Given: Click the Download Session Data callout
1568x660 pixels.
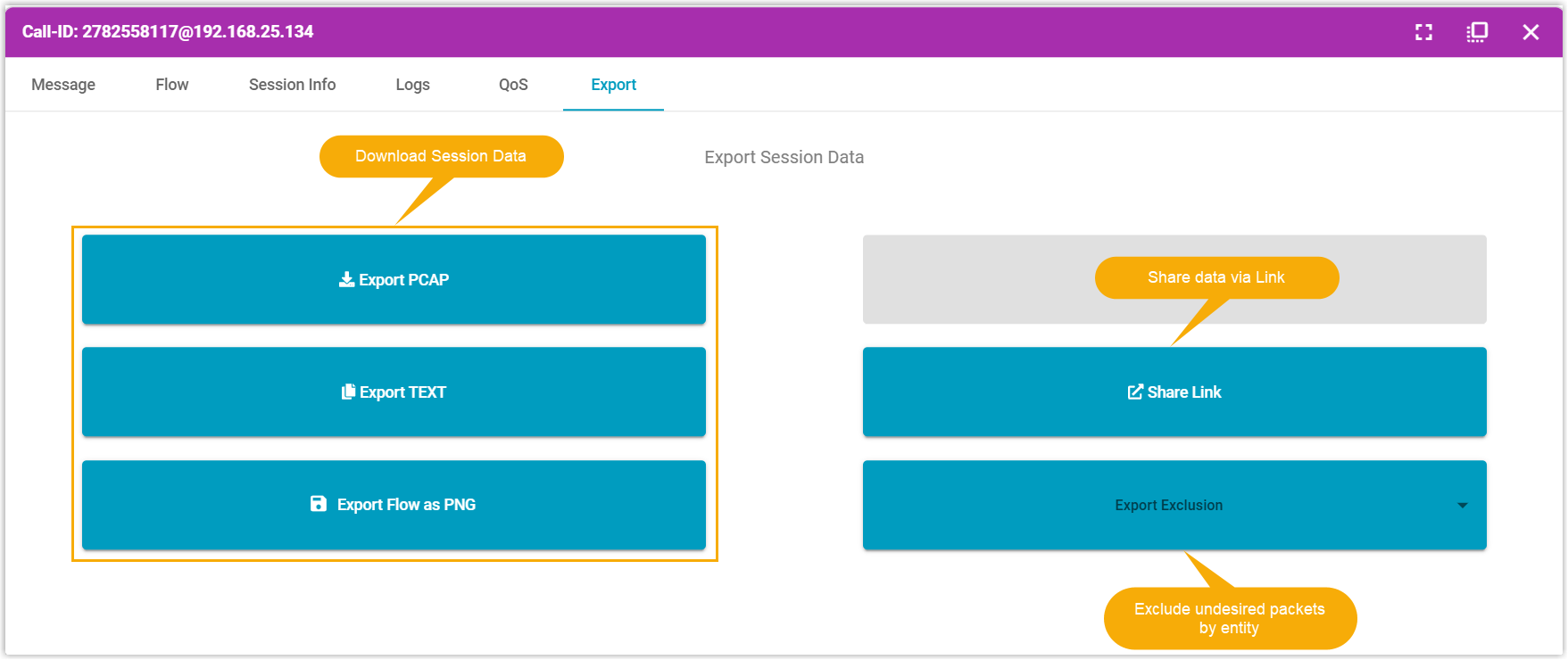Looking at the screenshot, I should coord(441,156).
